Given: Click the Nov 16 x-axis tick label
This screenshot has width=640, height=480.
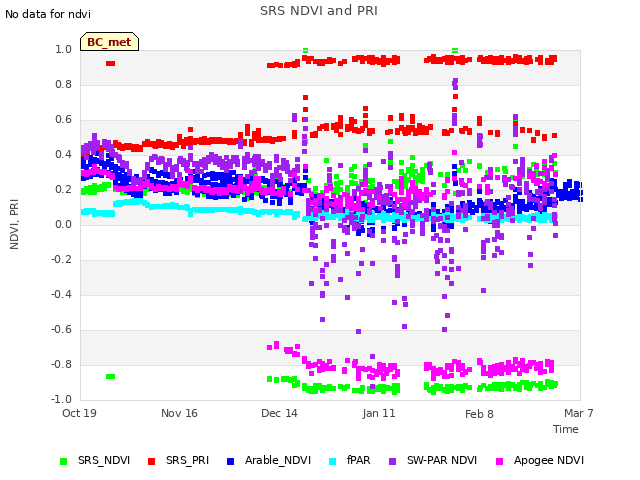Looking at the screenshot, I should coord(179,413).
